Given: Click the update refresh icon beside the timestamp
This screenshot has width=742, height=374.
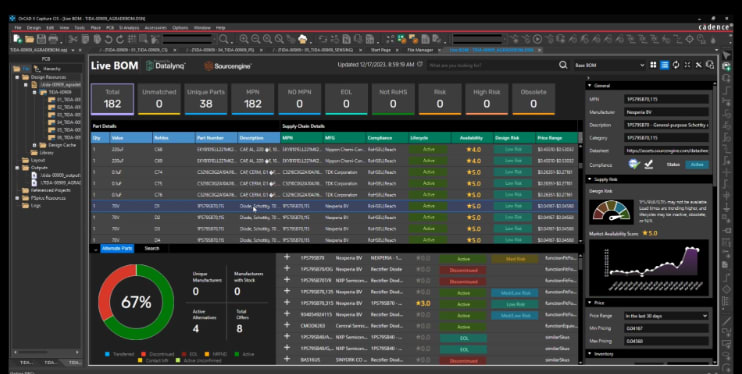Looking at the screenshot, I should coord(419,64).
